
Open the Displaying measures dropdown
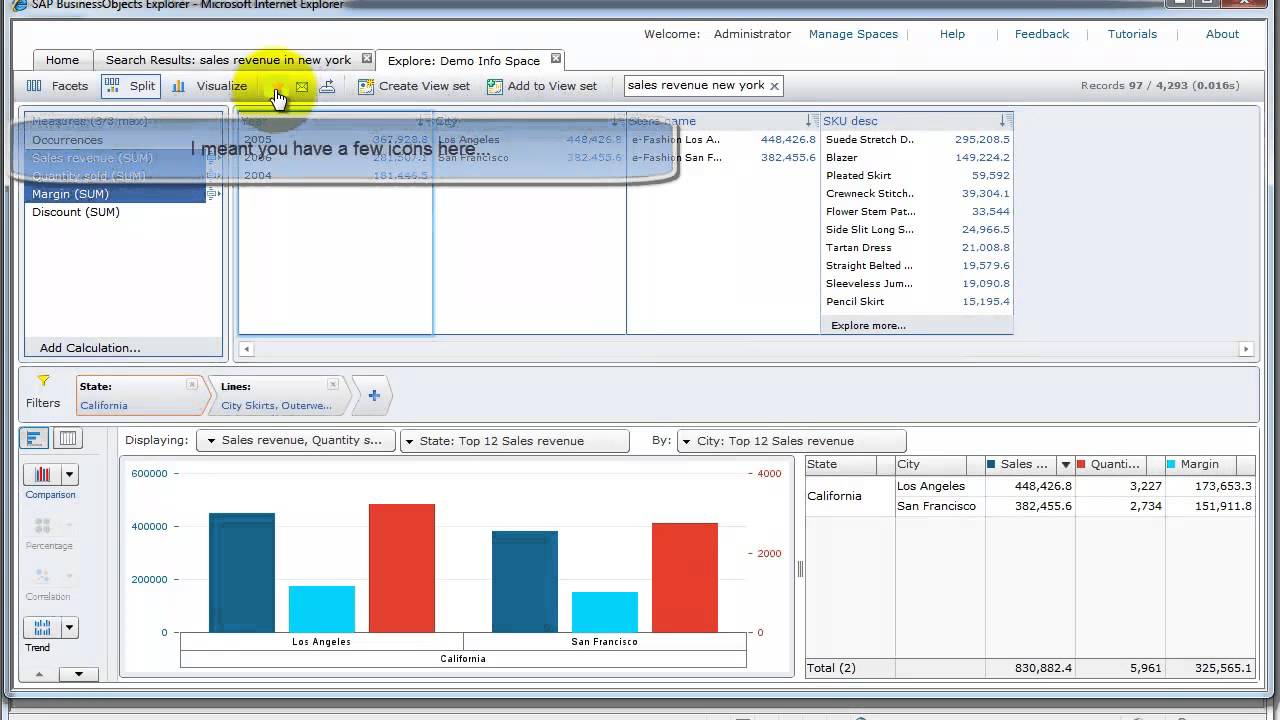[296, 441]
